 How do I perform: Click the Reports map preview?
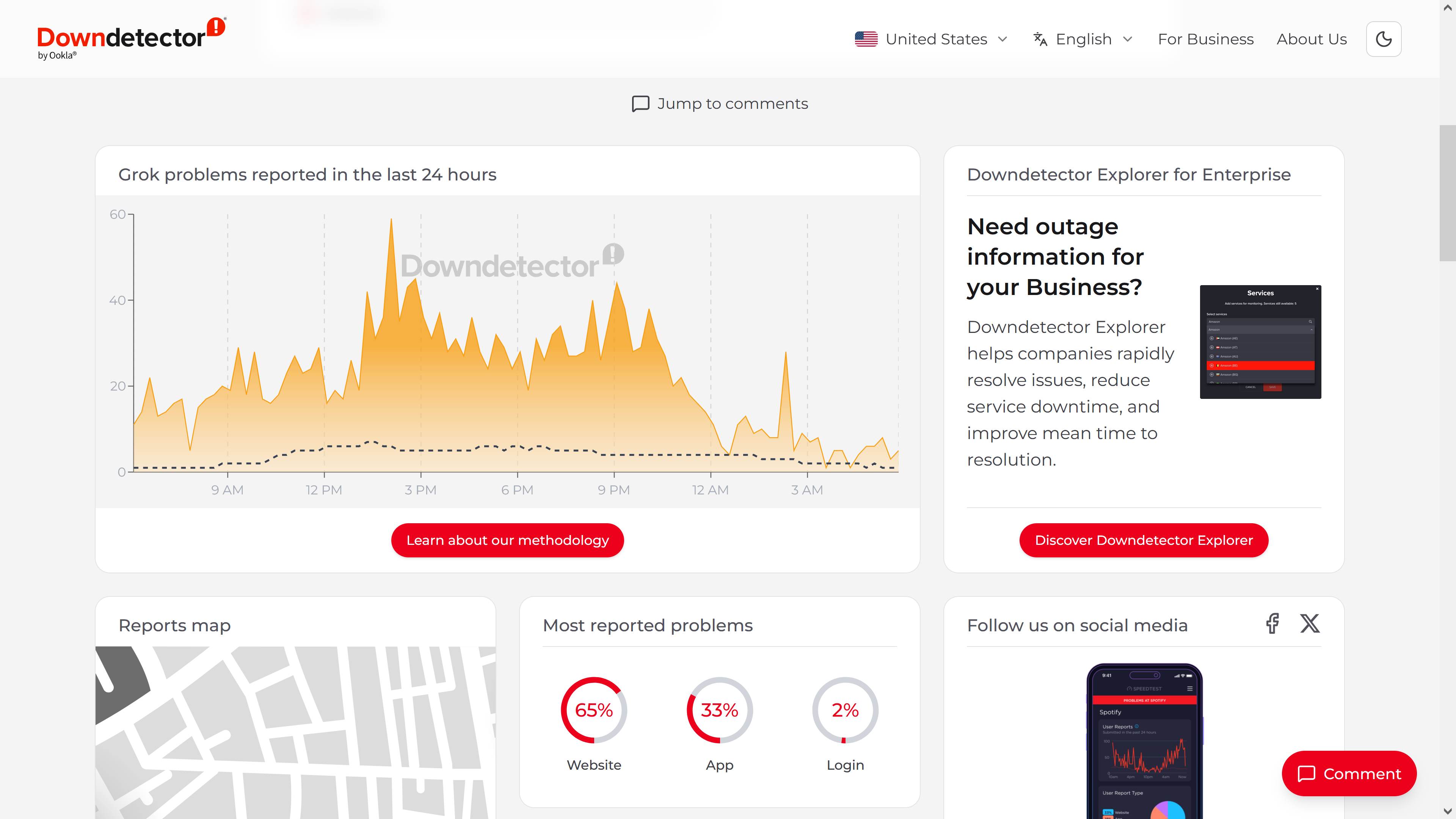[x=296, y=732]
